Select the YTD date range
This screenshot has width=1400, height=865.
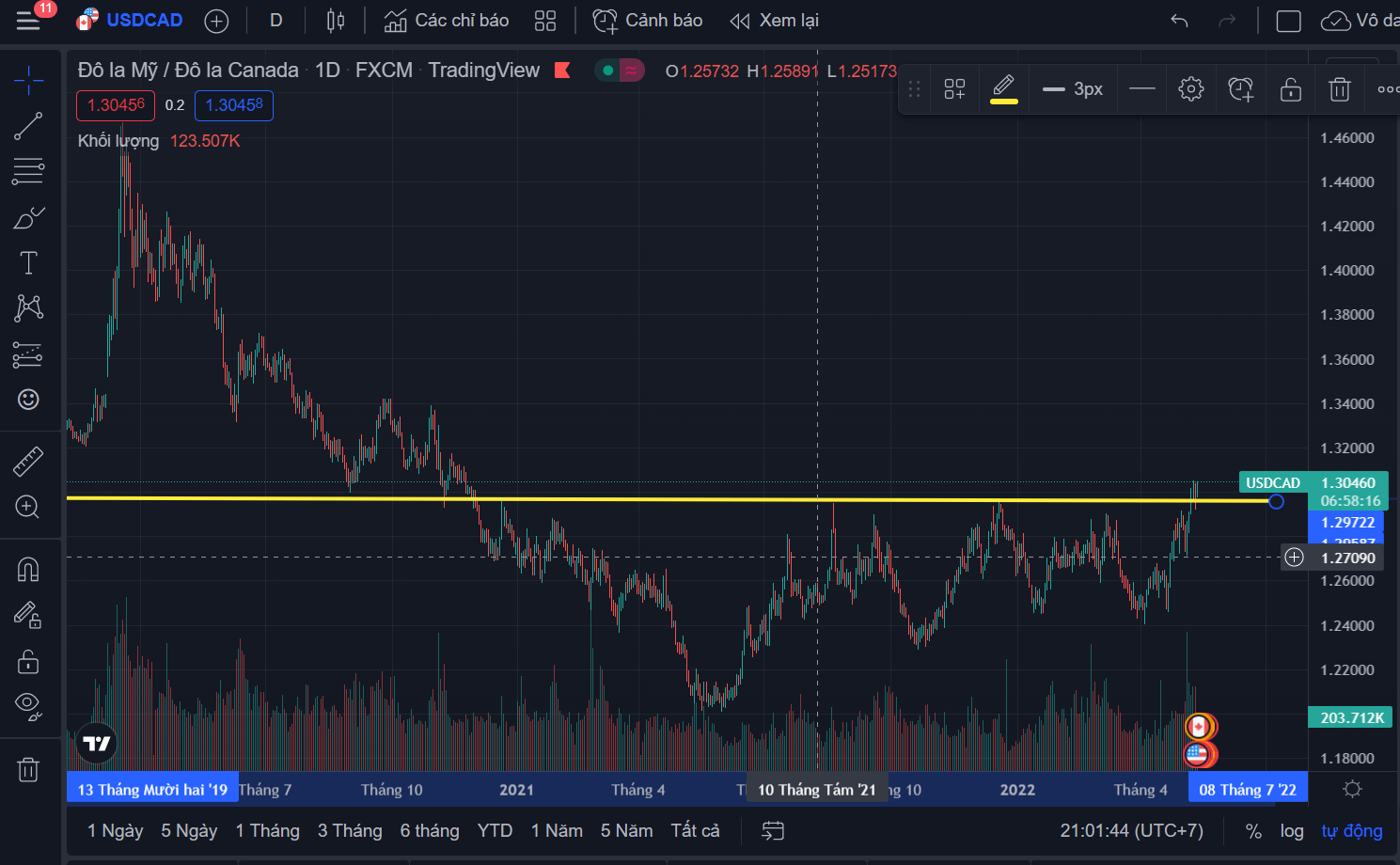point(495,831)
